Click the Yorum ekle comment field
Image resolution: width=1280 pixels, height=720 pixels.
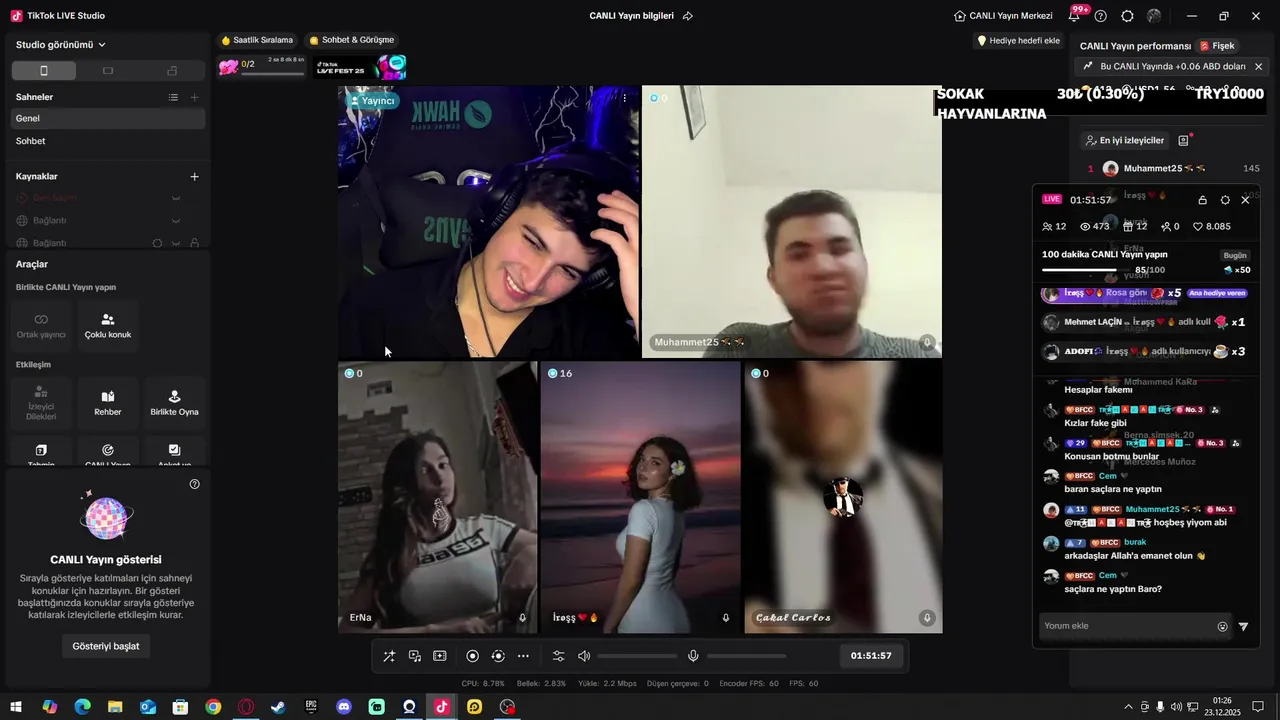1127,626
